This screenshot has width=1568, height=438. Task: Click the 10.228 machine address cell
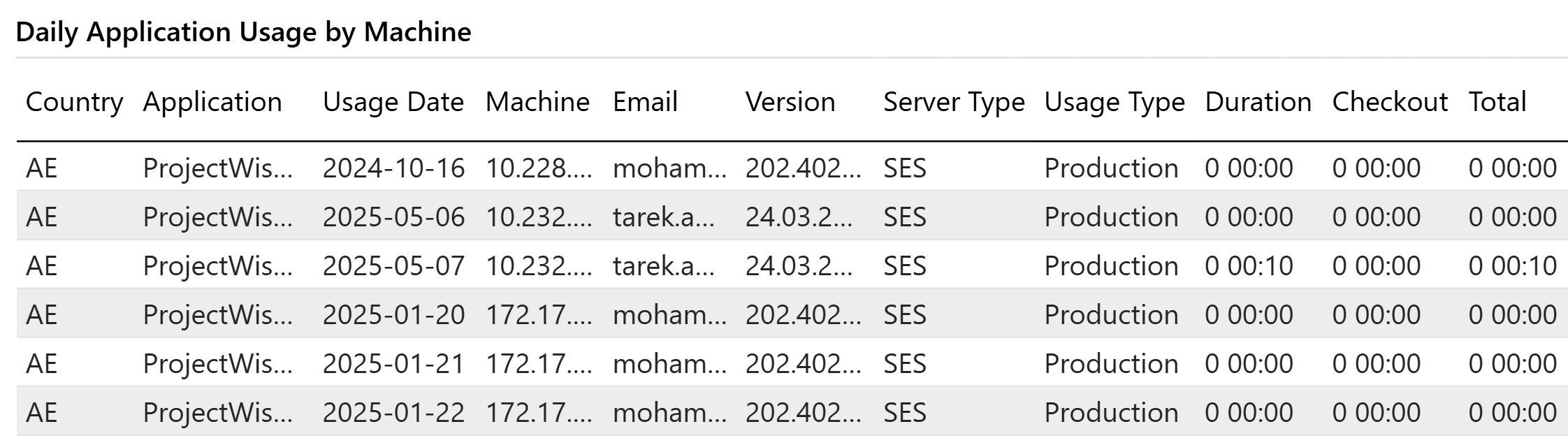point(538,168)
